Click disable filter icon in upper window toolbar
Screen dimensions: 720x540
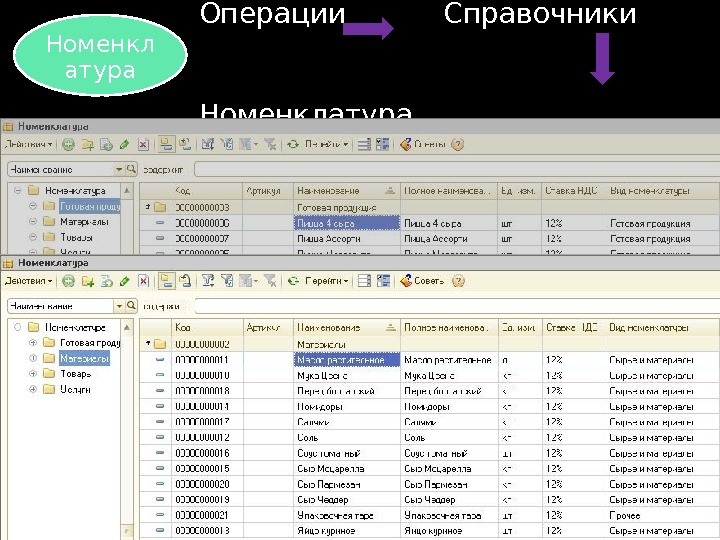click(x=270, y=145)
